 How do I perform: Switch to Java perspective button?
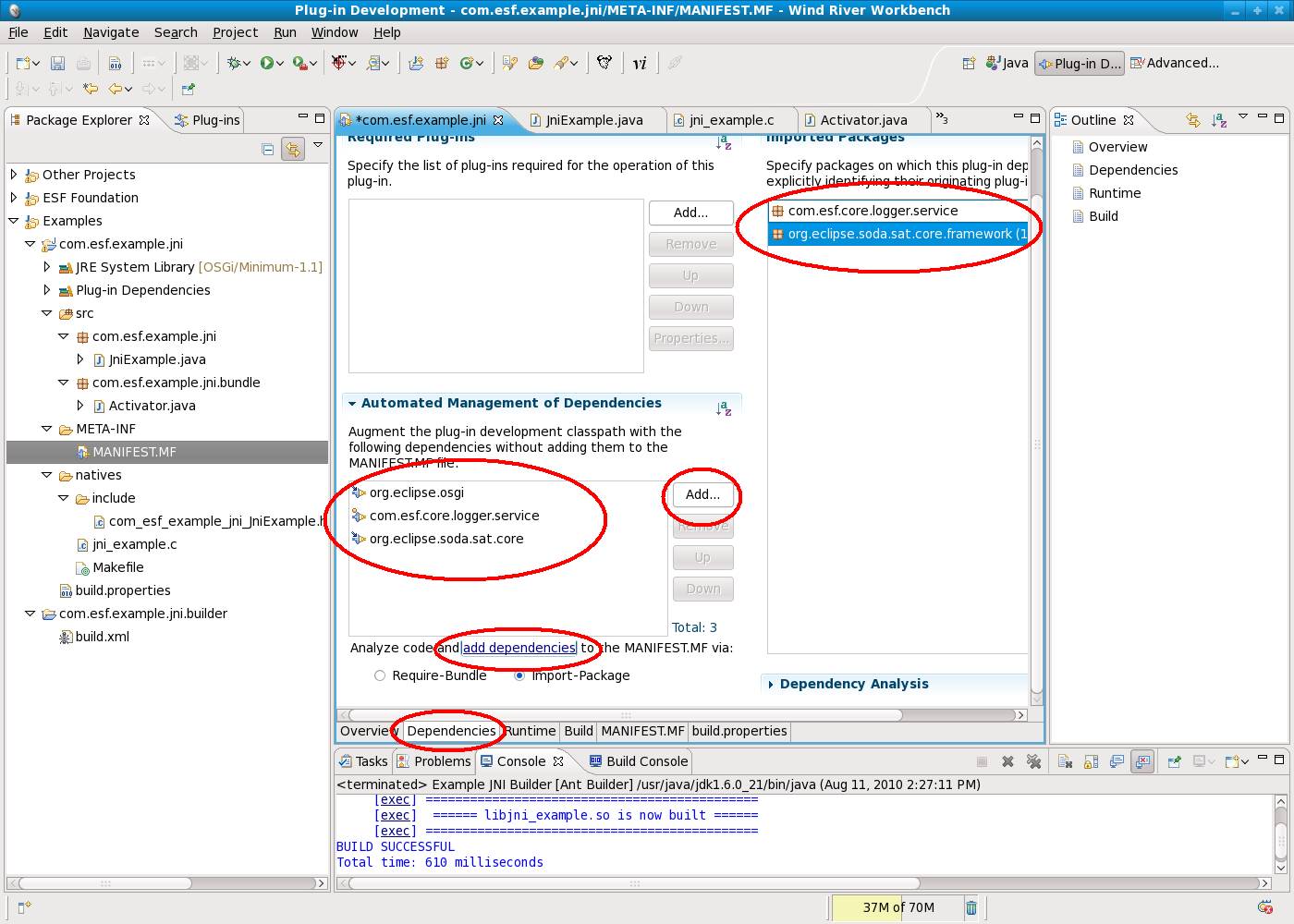[x=1007, y=63]
